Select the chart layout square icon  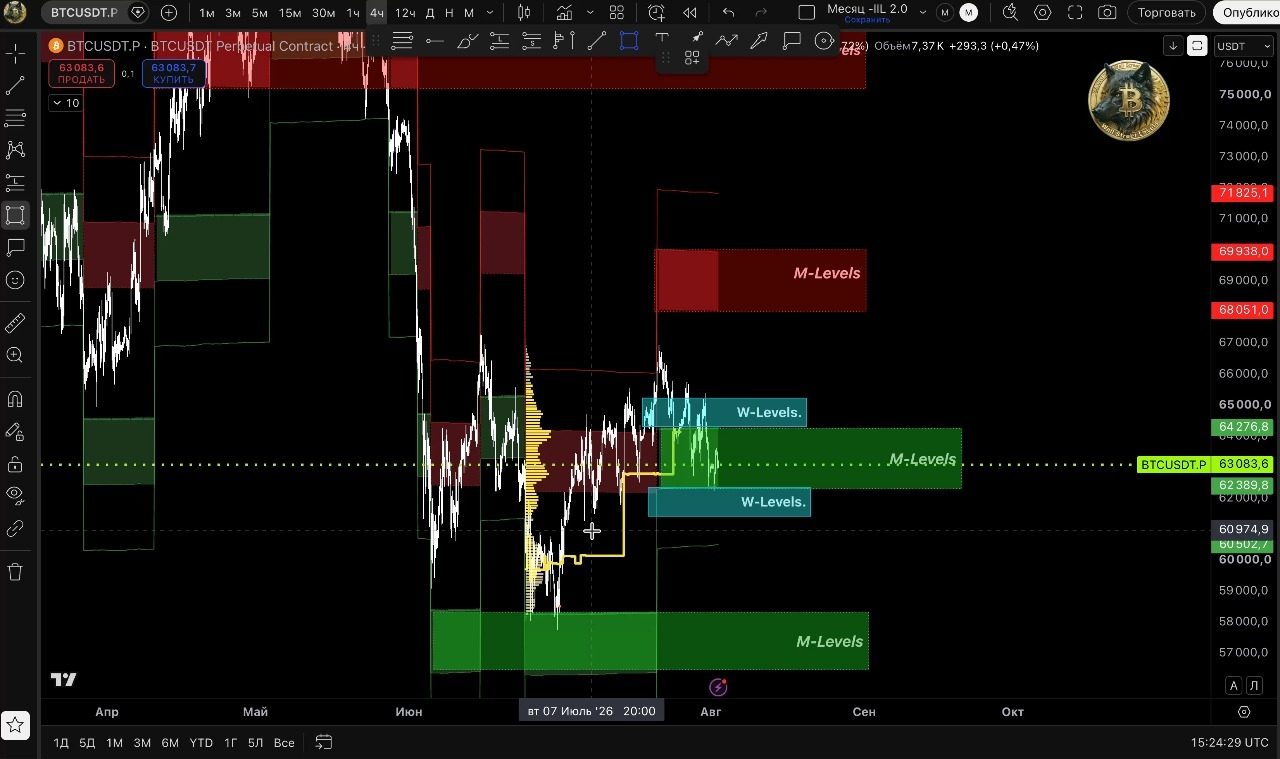point(807,13)
